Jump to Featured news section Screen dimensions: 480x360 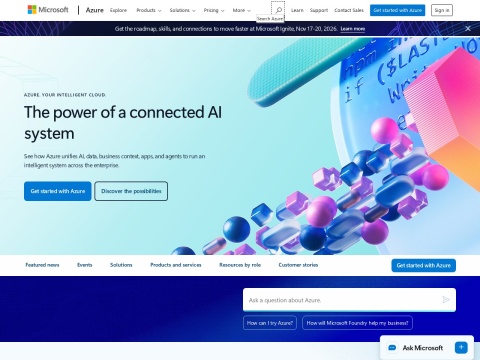42,265
